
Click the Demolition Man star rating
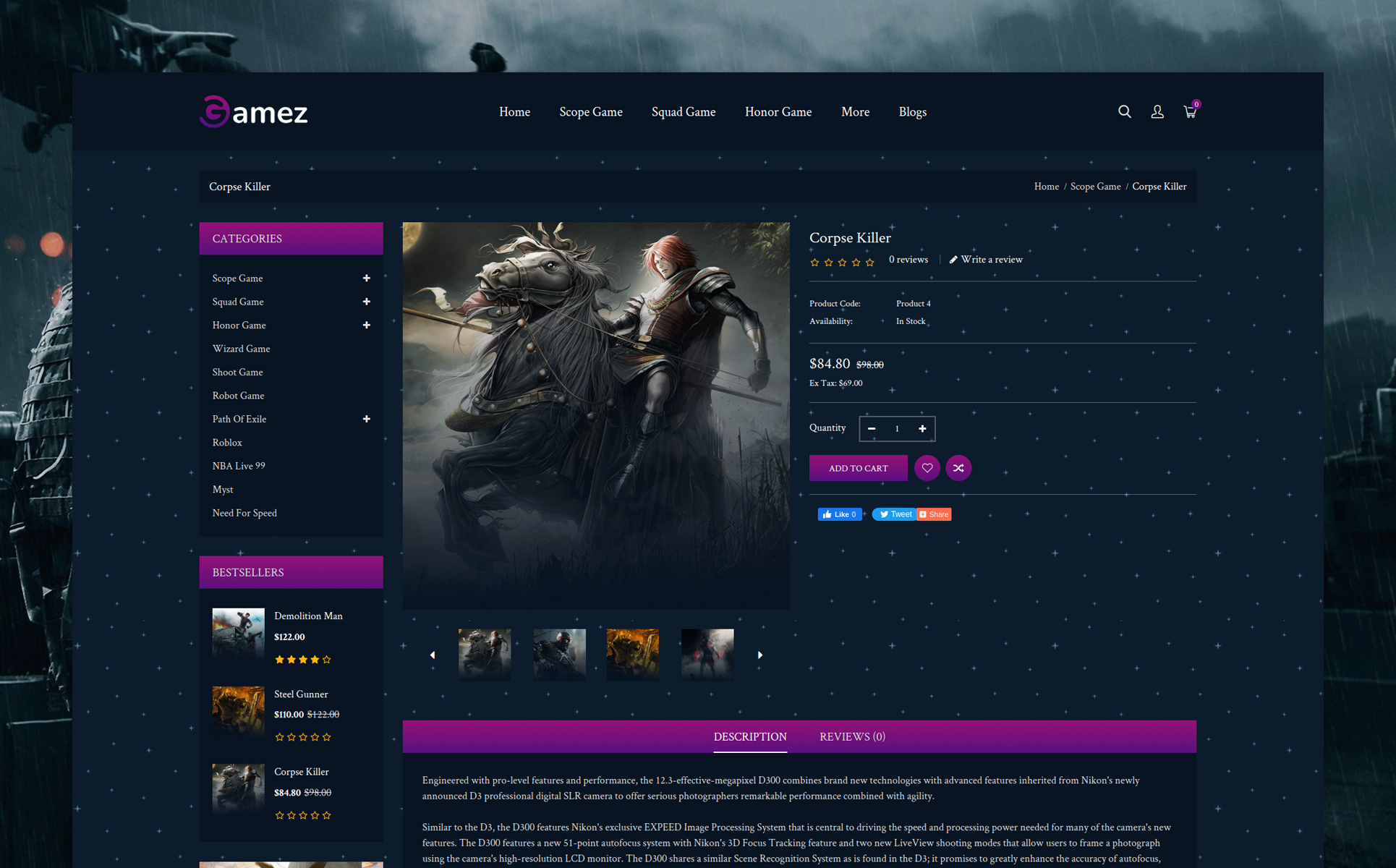pyautogui.click(x=303, y=660)
